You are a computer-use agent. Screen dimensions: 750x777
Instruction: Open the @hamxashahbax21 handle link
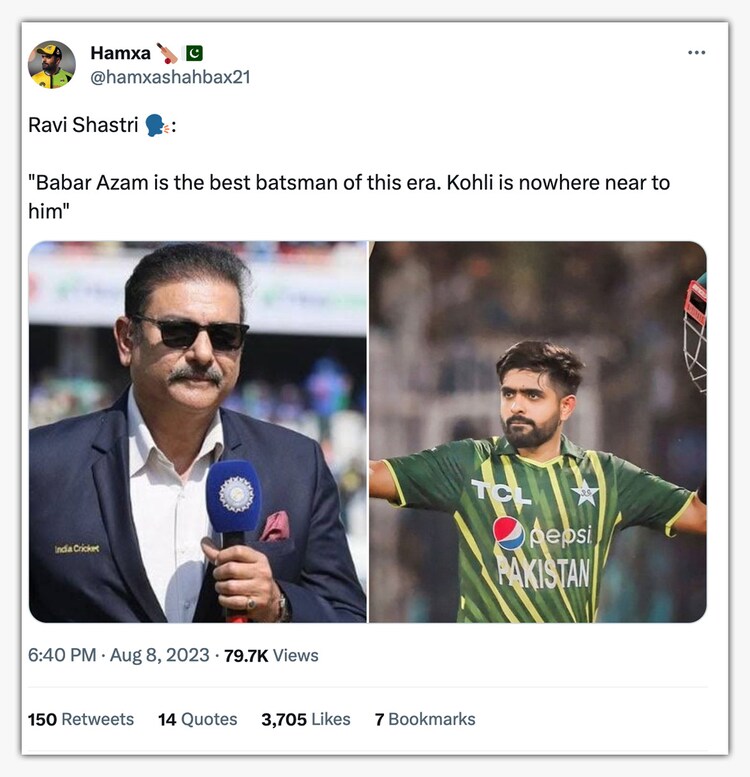(x=170, y=77)
